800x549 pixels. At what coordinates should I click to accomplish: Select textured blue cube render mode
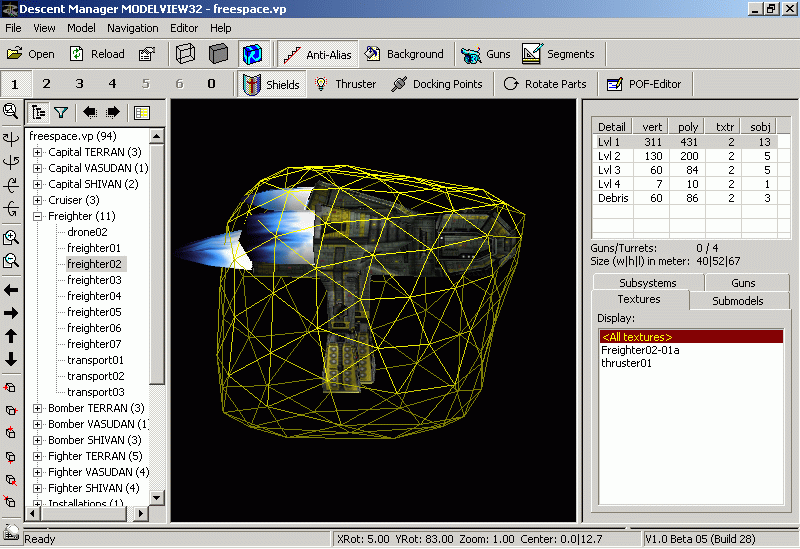click(x=252, y=54)
